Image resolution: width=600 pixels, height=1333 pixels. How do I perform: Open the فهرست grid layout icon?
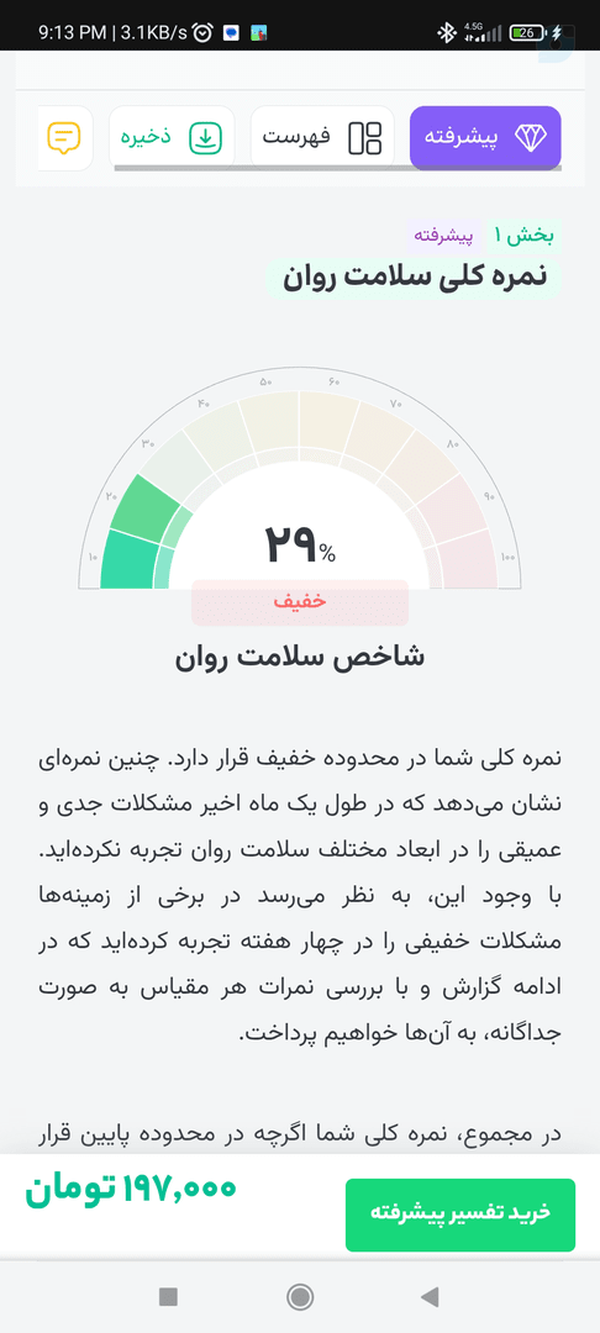coord(365,138)
